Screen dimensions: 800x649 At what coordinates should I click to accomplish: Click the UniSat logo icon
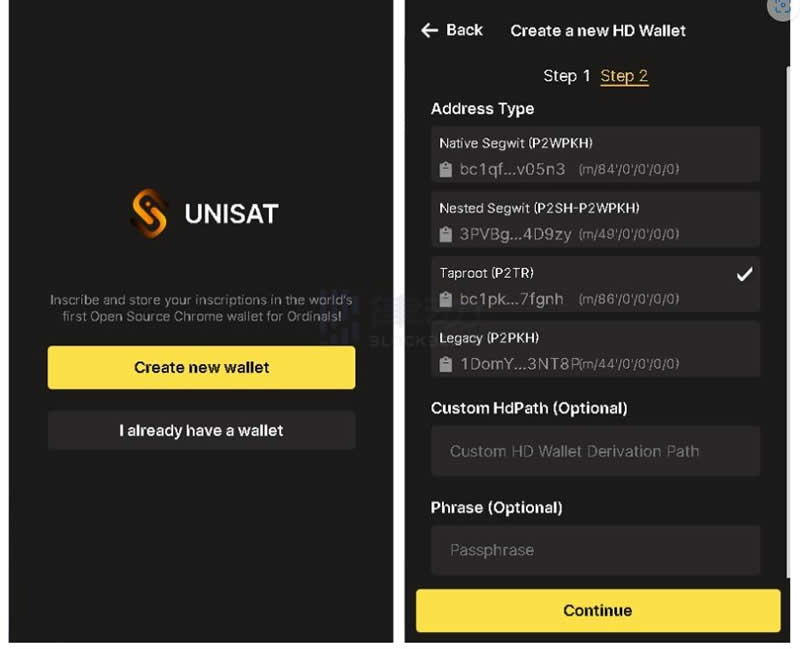(x=150, y=213)
